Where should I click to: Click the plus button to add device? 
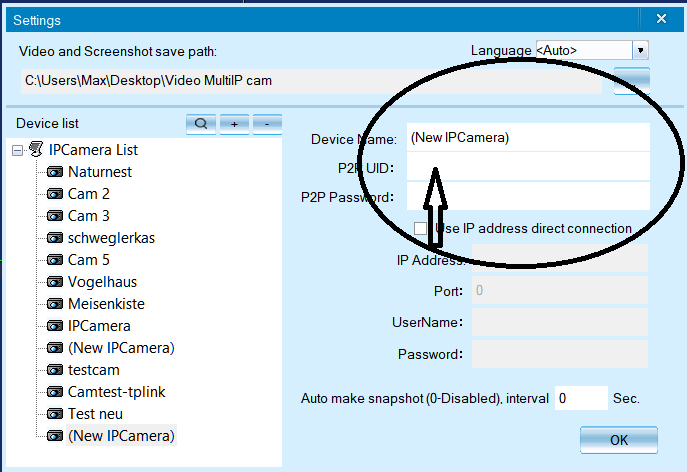(x=234, y=124)
